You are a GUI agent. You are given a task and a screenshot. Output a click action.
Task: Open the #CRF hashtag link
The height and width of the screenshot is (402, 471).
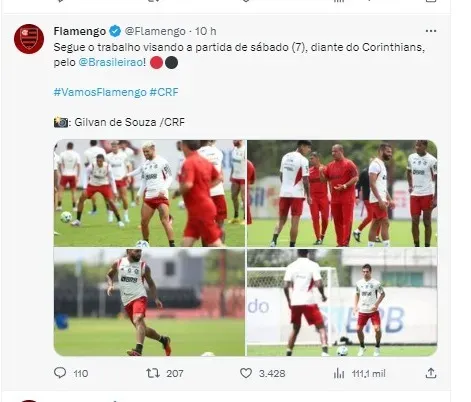coord(164,92)
